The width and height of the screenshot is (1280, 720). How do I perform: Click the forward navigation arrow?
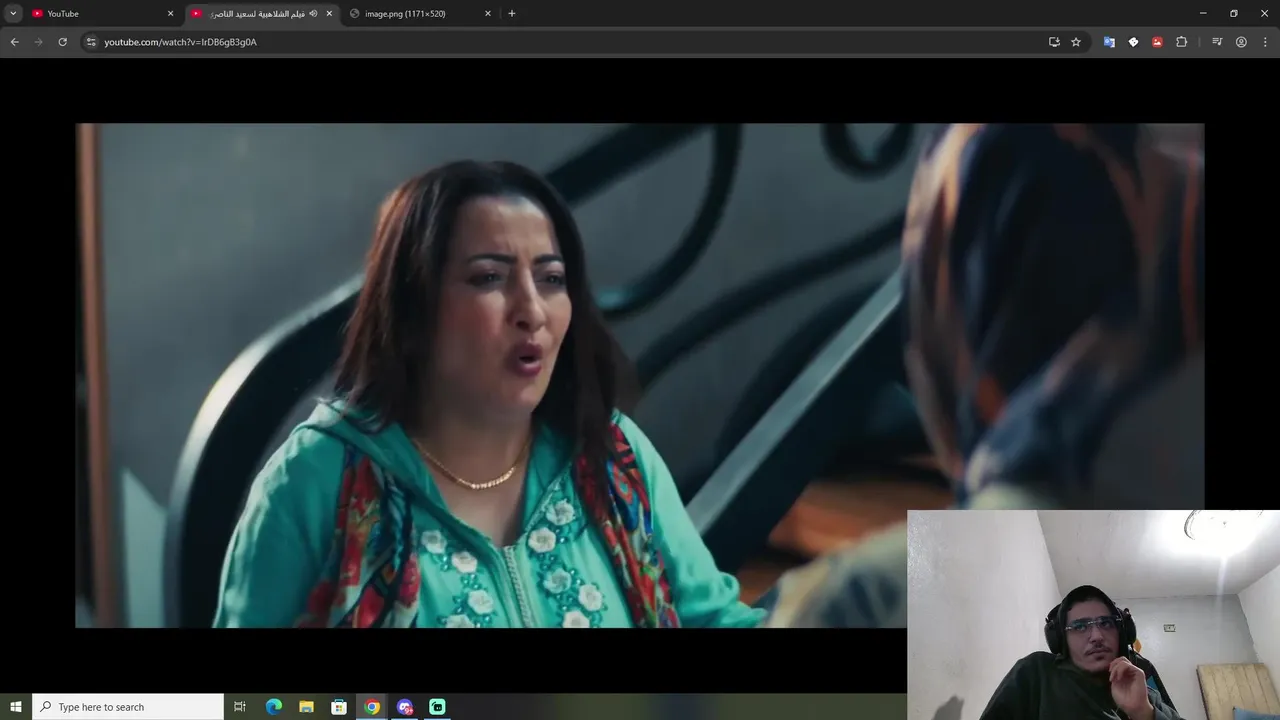pos(38,42)
